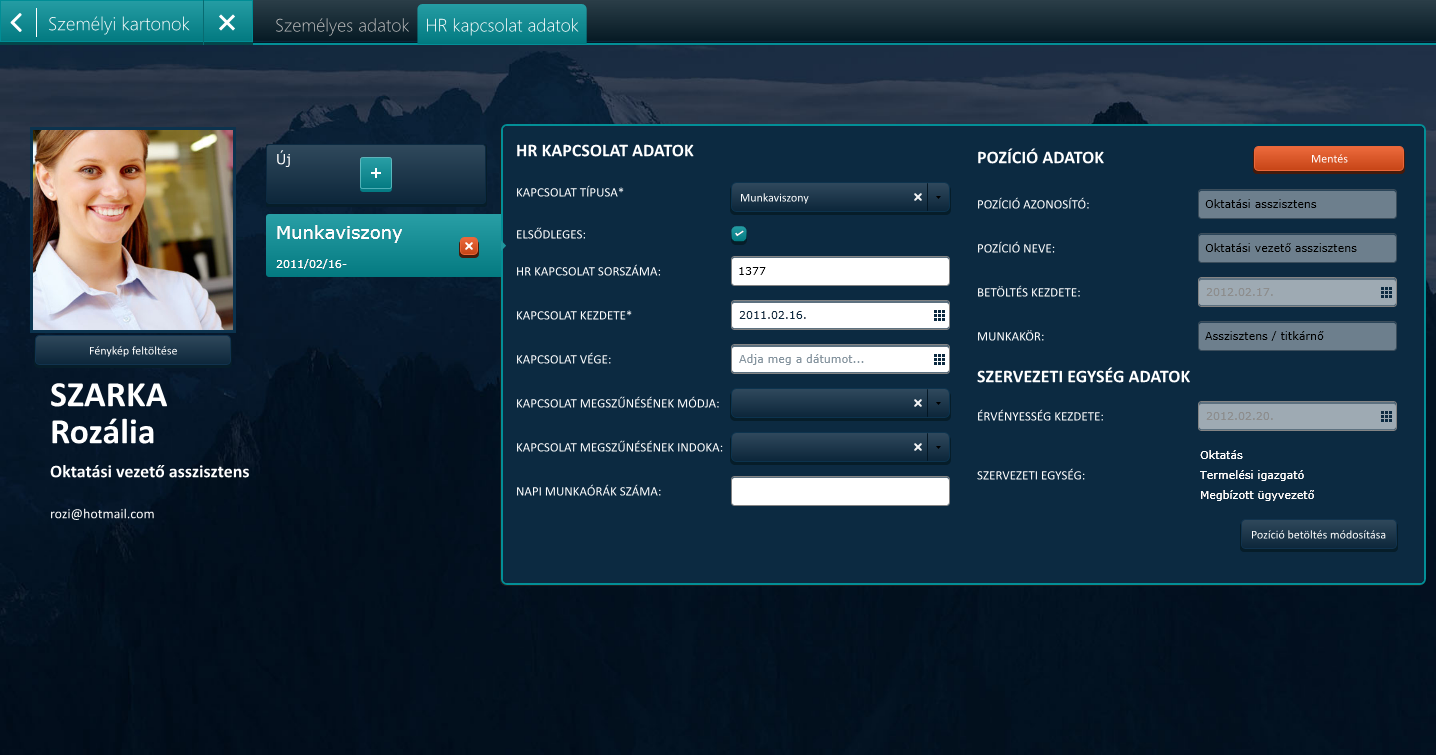Focus the Napi munkaórák száma field
This screenshot has width=1436, height=755.
[840, 491]
